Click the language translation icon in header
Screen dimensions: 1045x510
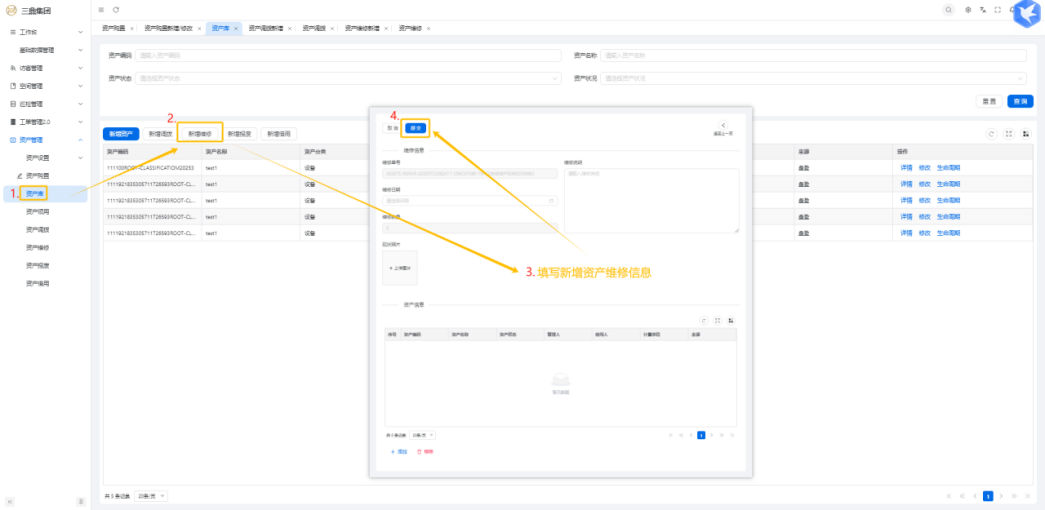pyautogui.click(x=981, y=9)
